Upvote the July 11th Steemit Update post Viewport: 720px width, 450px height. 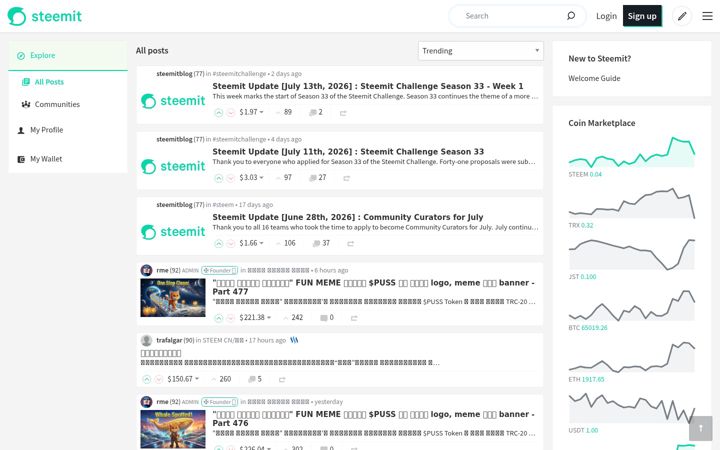pyautogui.click(x=219, y=178)
